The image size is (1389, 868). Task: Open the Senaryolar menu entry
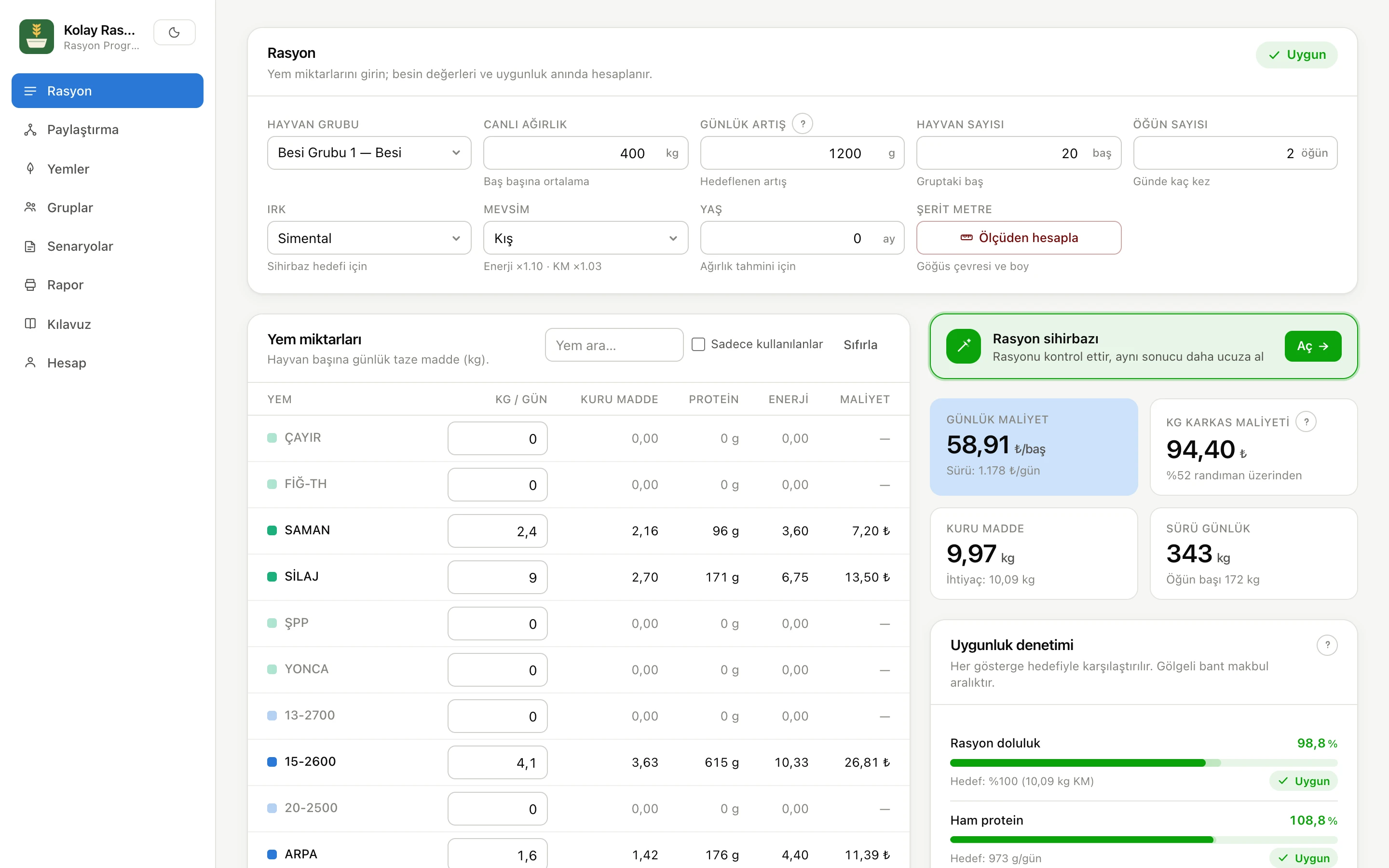coord(108,246)
